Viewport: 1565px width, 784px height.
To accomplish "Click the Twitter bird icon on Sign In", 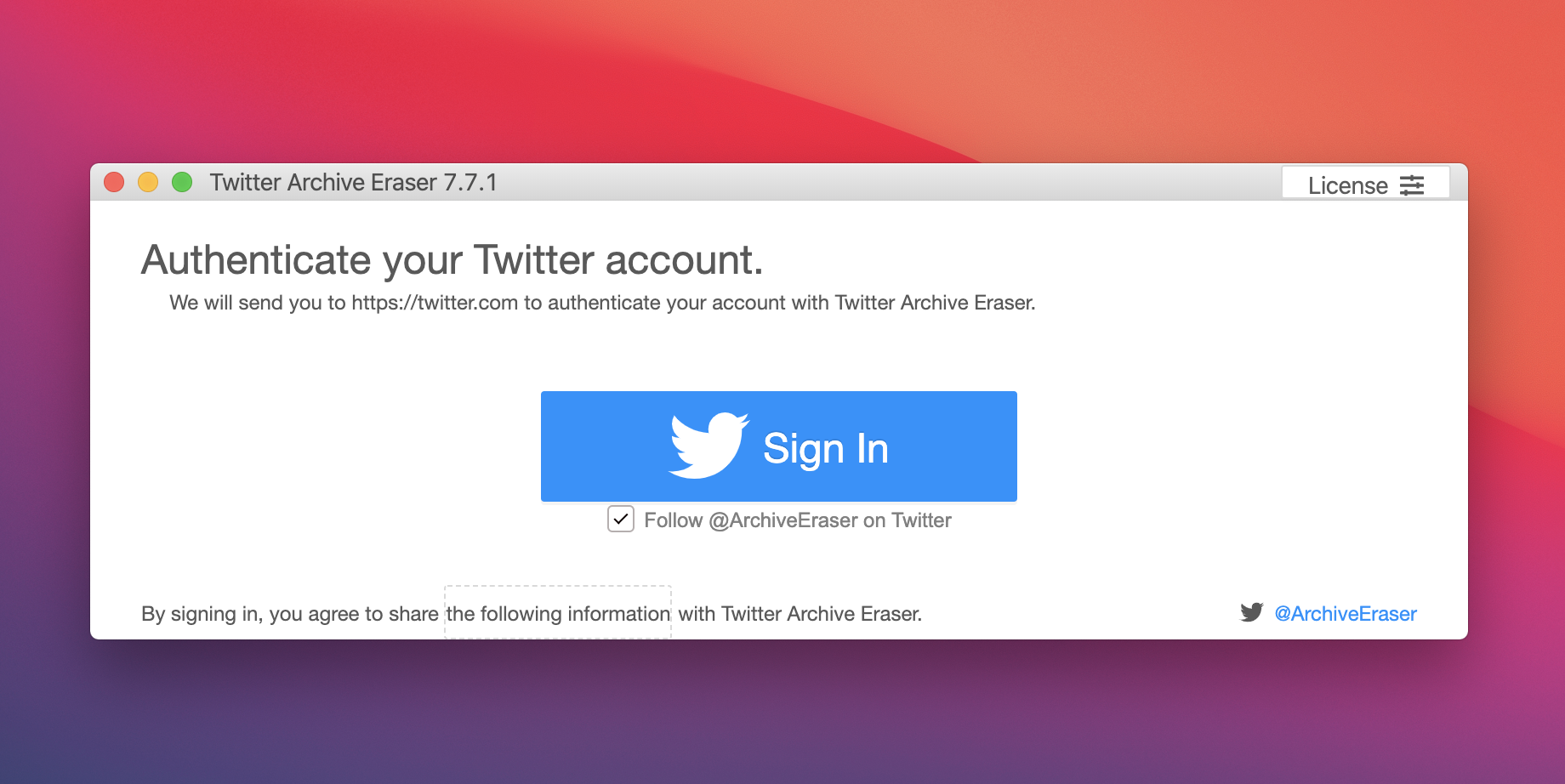I will (x=709, y=446).
